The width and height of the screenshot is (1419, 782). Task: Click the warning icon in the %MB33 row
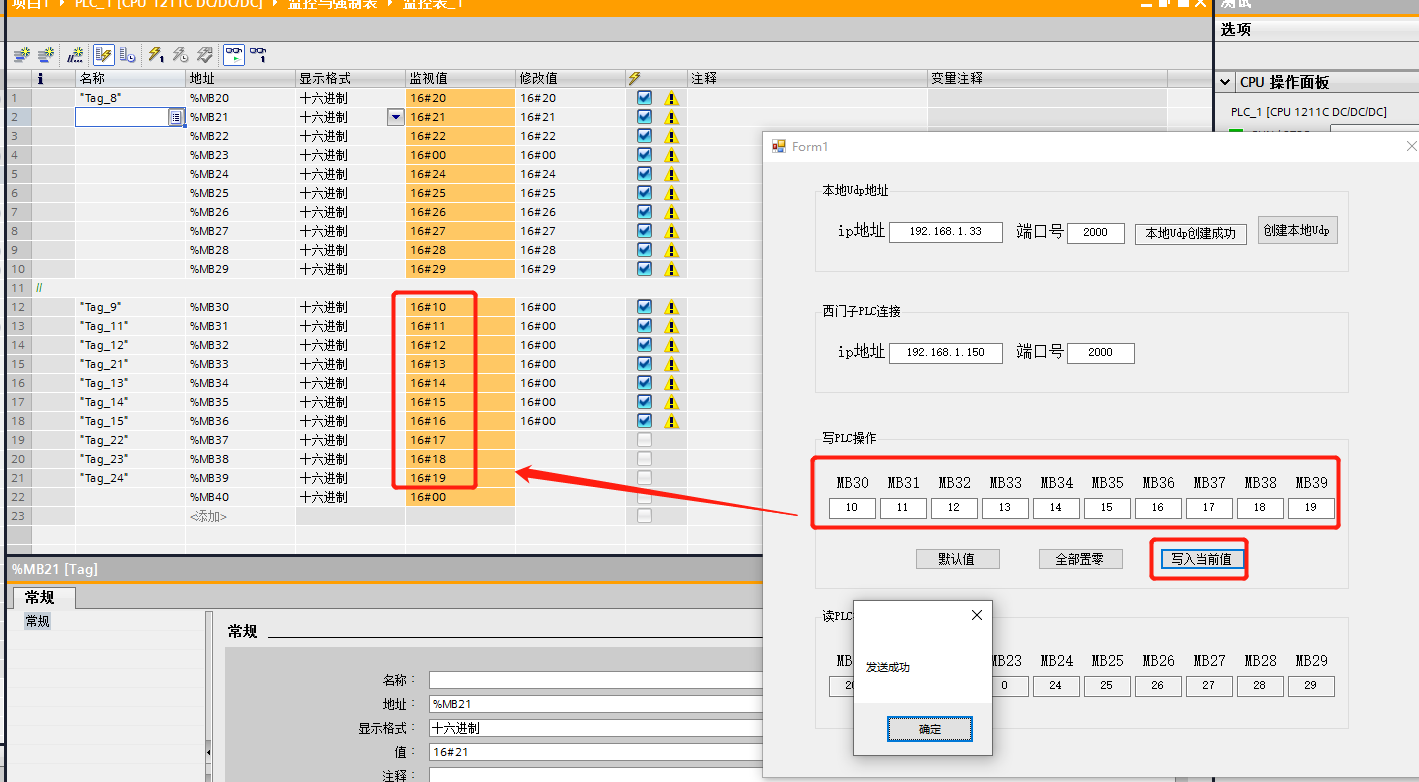[671, 364]
